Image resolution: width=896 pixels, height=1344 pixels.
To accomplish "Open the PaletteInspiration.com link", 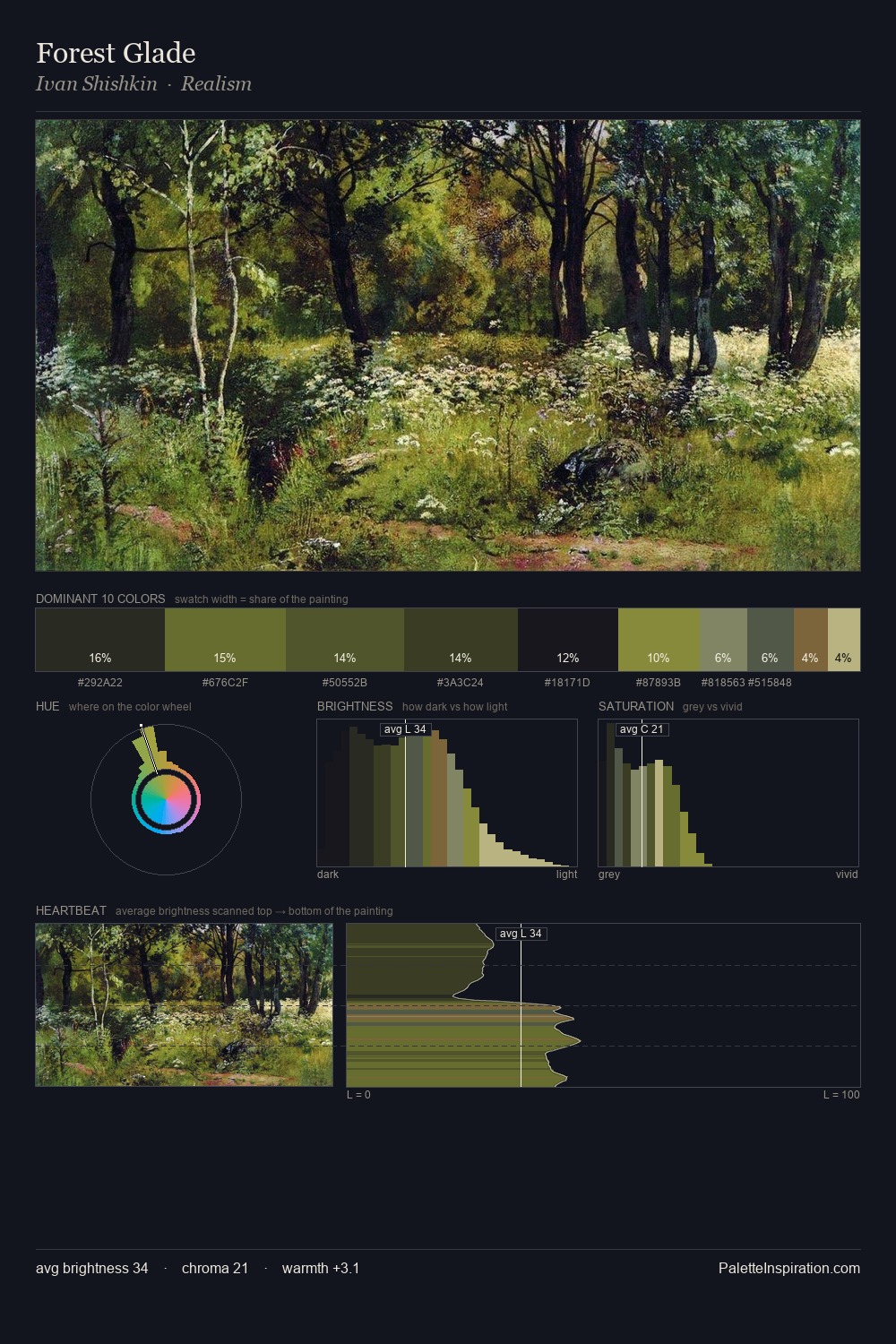I will [x=789, y=1269].
